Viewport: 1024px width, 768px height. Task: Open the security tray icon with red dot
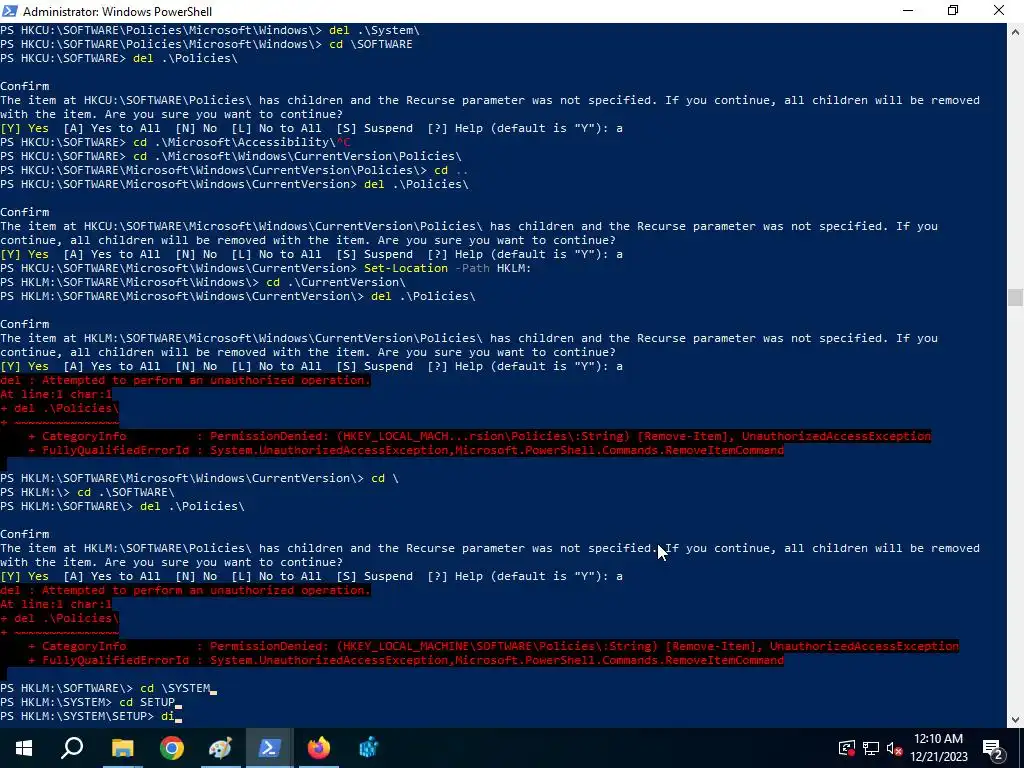point(847,748)
